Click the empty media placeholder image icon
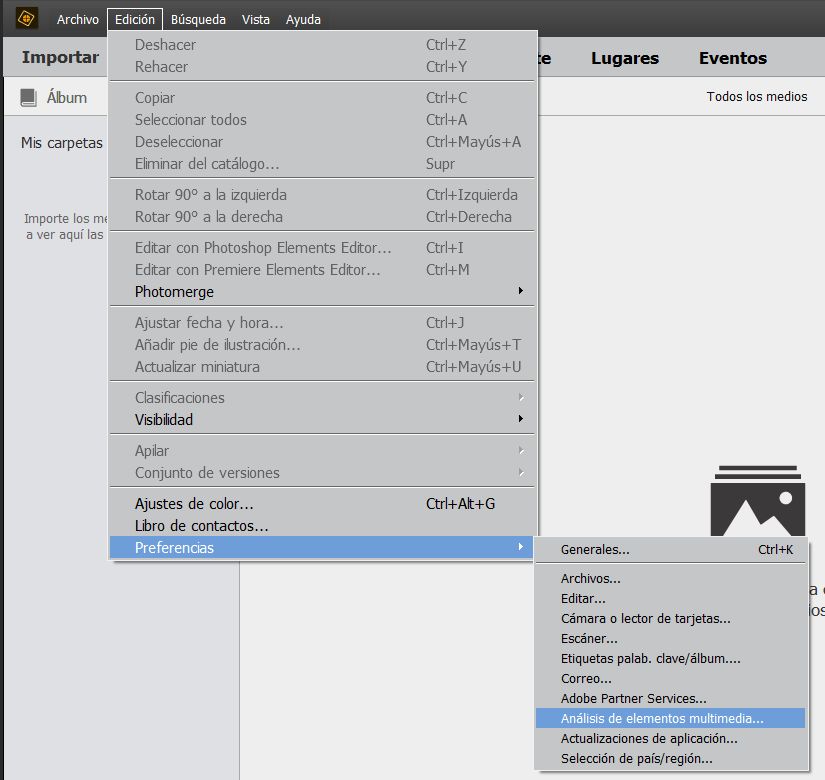The height and width of the screenshot is (780, 825). pos(758,501)
